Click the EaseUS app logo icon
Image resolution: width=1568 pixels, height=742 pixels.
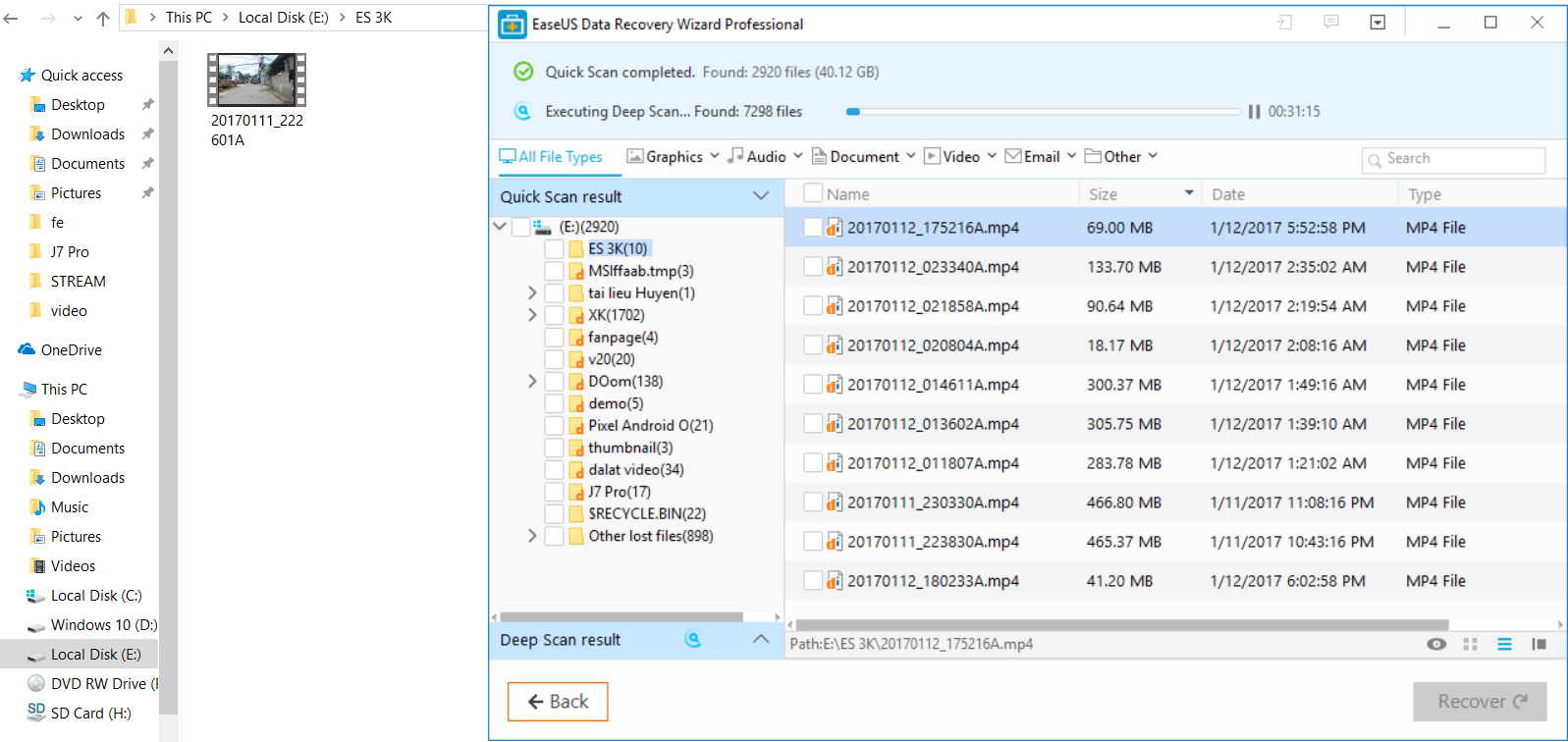point(513,25)
